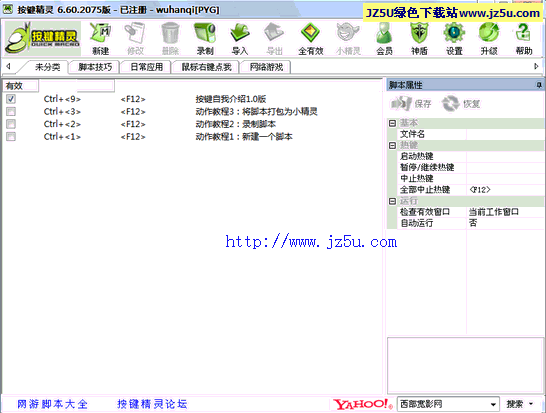Start 录制 (Record) with the camera icon
This screenshot has width=546, height=413.
click(205, 38)
